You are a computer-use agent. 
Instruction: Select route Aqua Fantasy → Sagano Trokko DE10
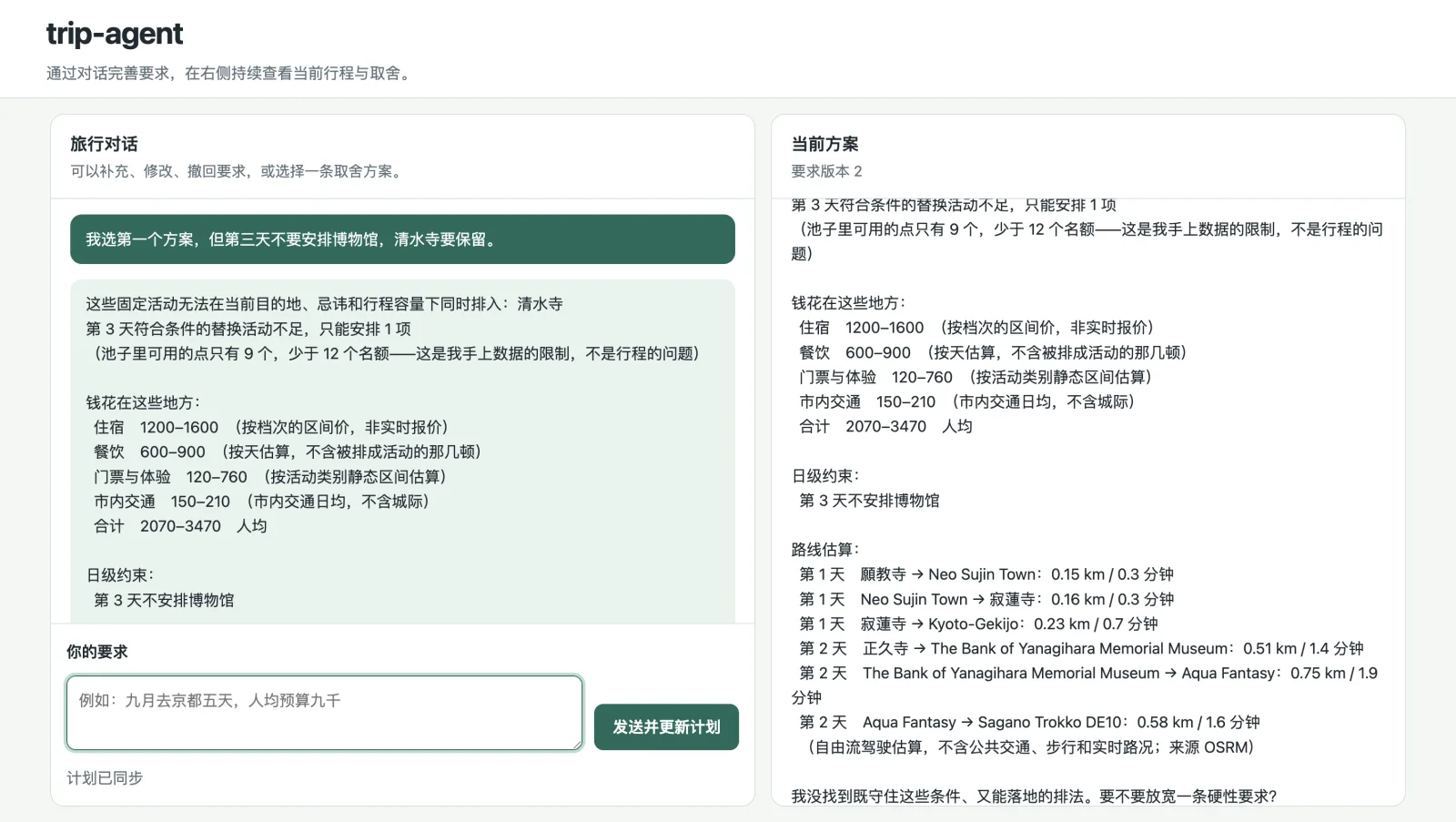click(x=1029, y=721)
